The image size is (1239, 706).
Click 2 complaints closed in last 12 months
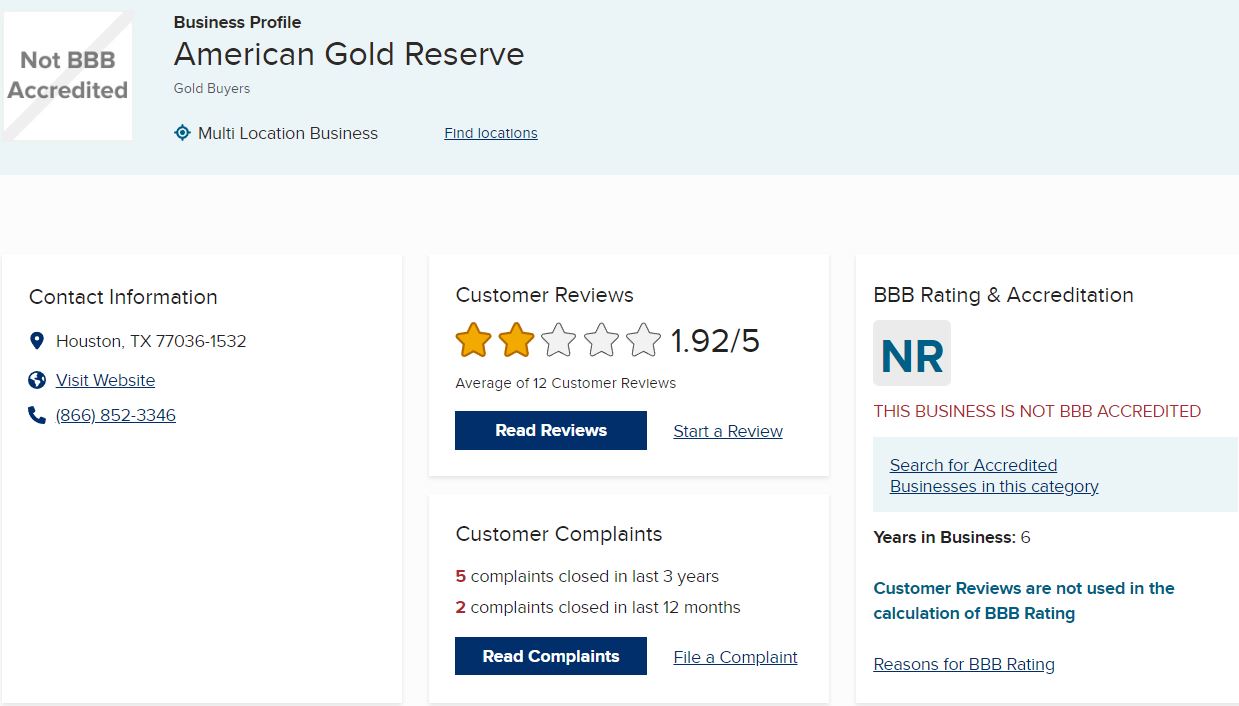598,607
